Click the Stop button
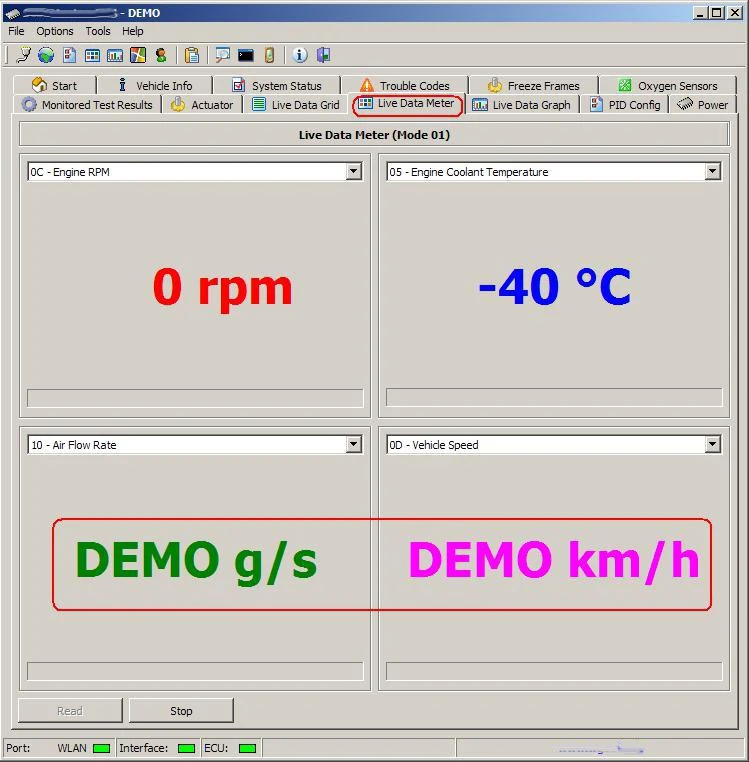 [x=181, y=710]
